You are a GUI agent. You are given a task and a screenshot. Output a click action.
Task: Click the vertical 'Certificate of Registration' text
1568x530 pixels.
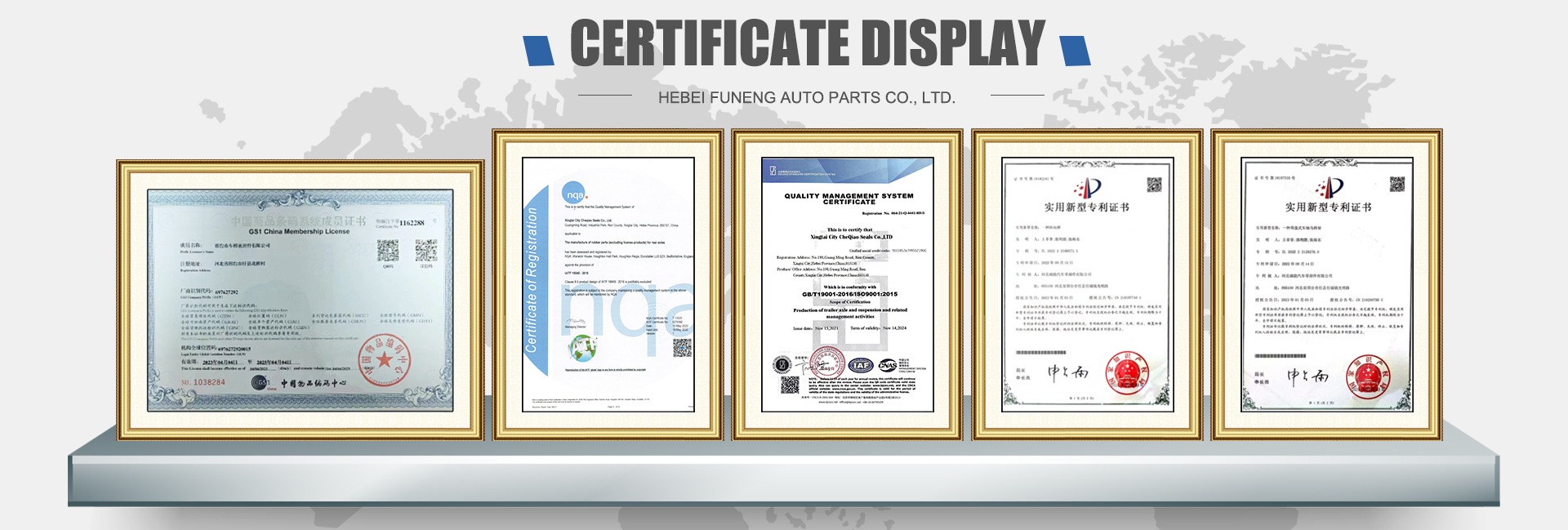[532, 280]
